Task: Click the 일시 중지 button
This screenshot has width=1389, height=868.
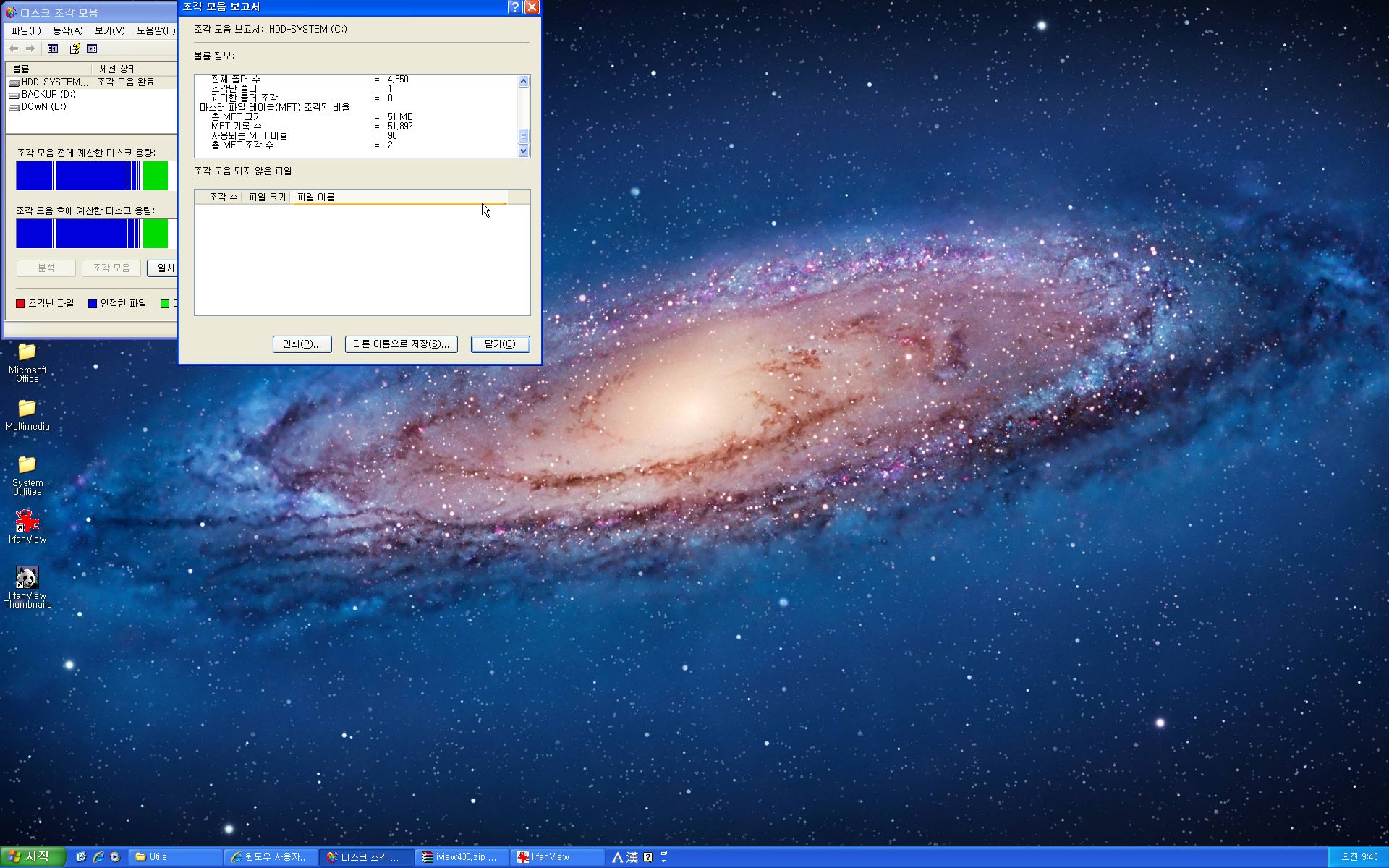Action: coord(163,268)
